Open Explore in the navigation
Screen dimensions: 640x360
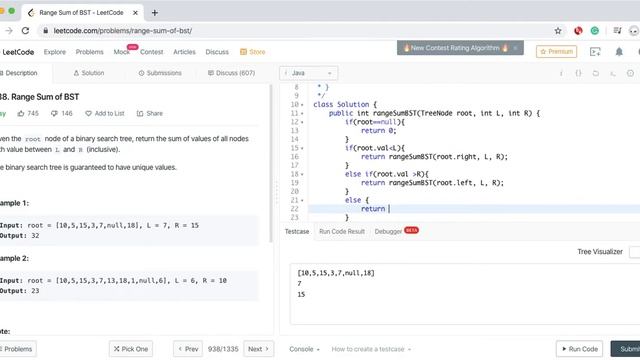click(x=55, y=52)
